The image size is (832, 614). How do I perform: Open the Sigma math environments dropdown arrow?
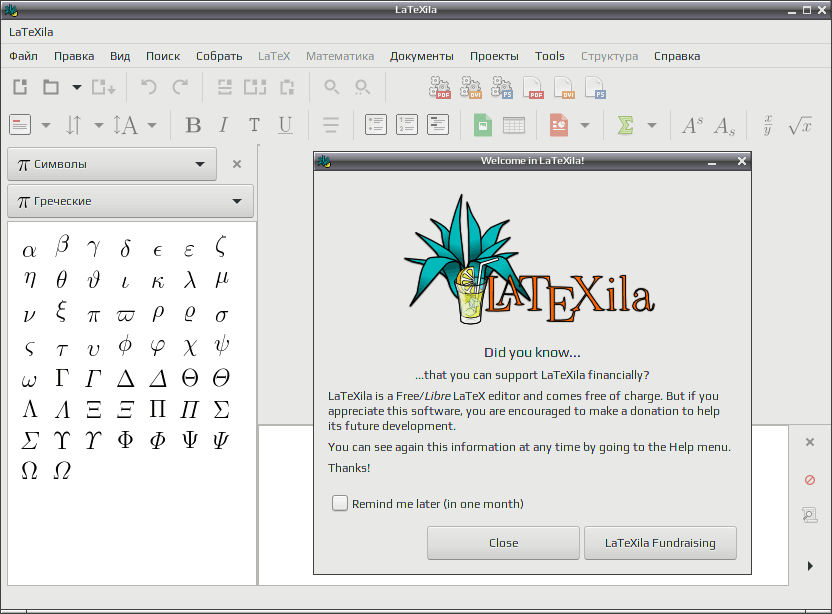pyautogui.click(x=652, y=126)
